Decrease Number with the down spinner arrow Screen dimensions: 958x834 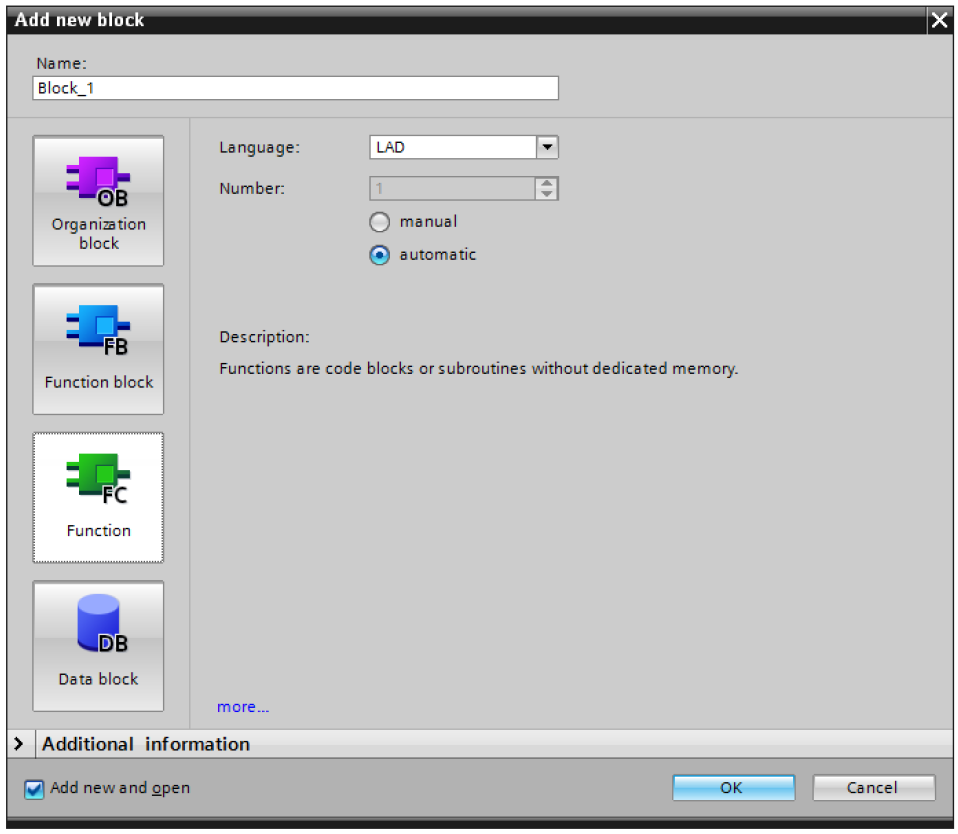[x=547, y=193]
